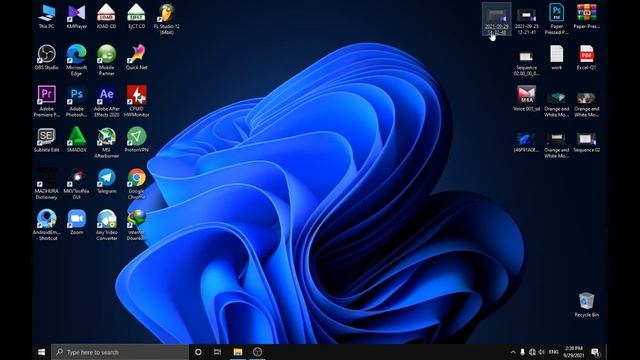640x360 pixels.
Task: Open the This PC desktop icon
Action: point(47,17)
